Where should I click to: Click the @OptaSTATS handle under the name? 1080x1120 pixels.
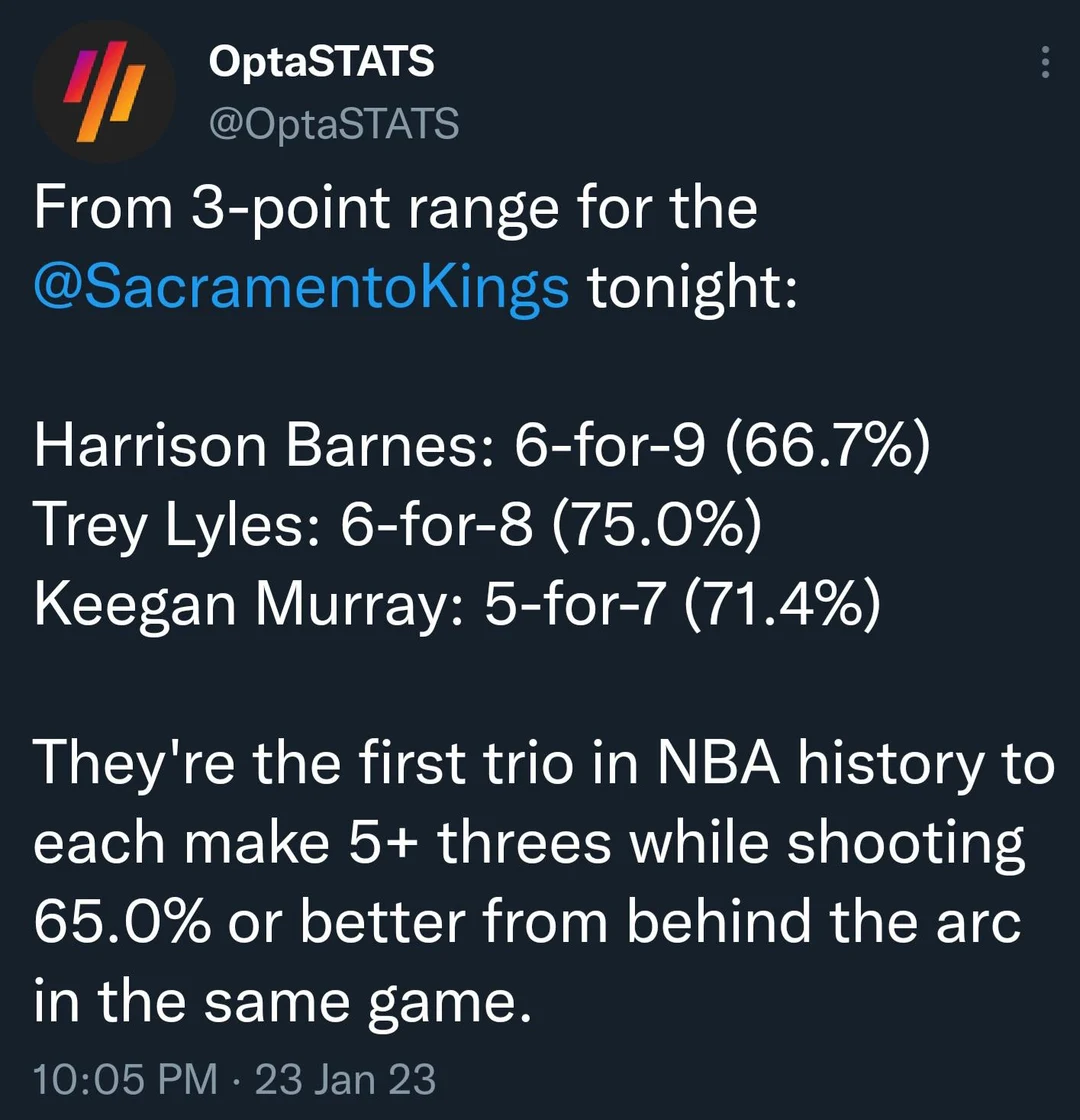(333, 124)
